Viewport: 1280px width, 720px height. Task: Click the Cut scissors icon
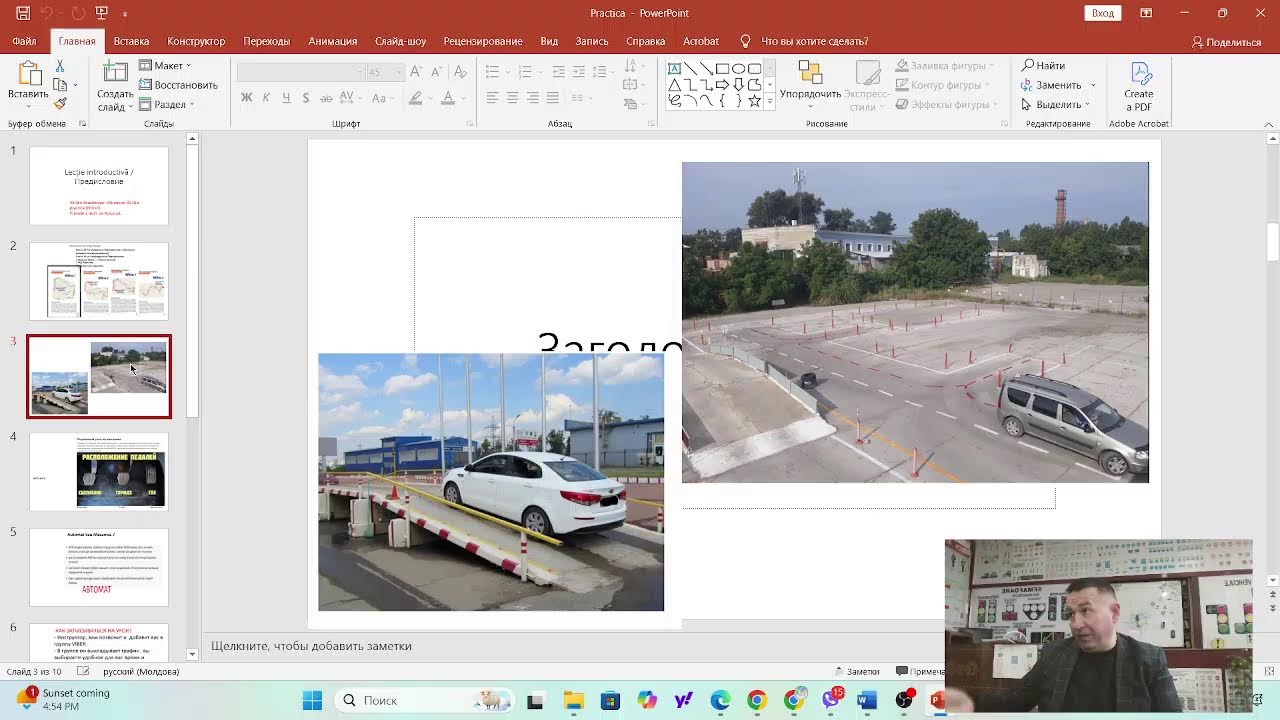tap(60, 66)
